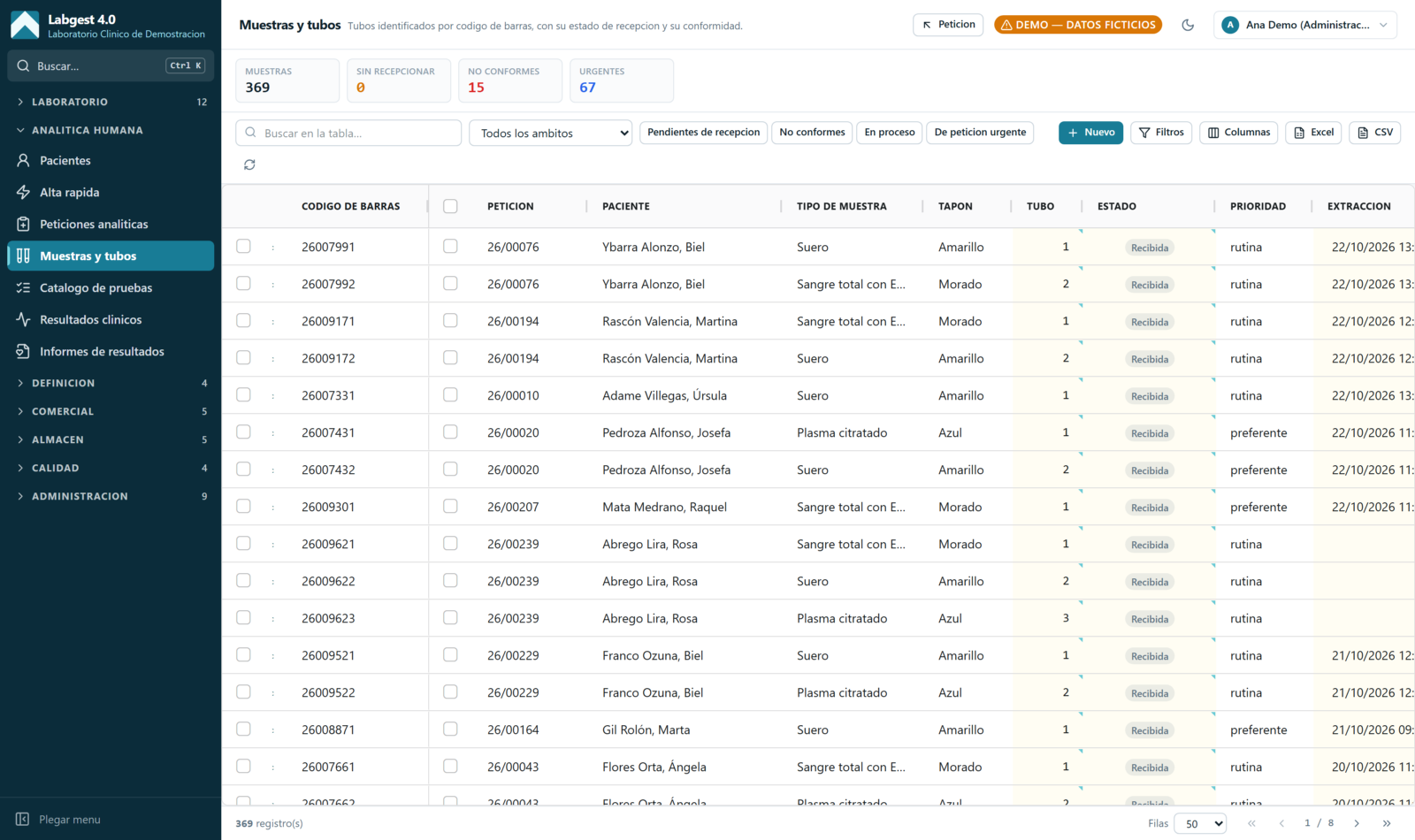Open row menu dots for 26009301
This screenshot has width=1415, height=840.
pos(272,507)
